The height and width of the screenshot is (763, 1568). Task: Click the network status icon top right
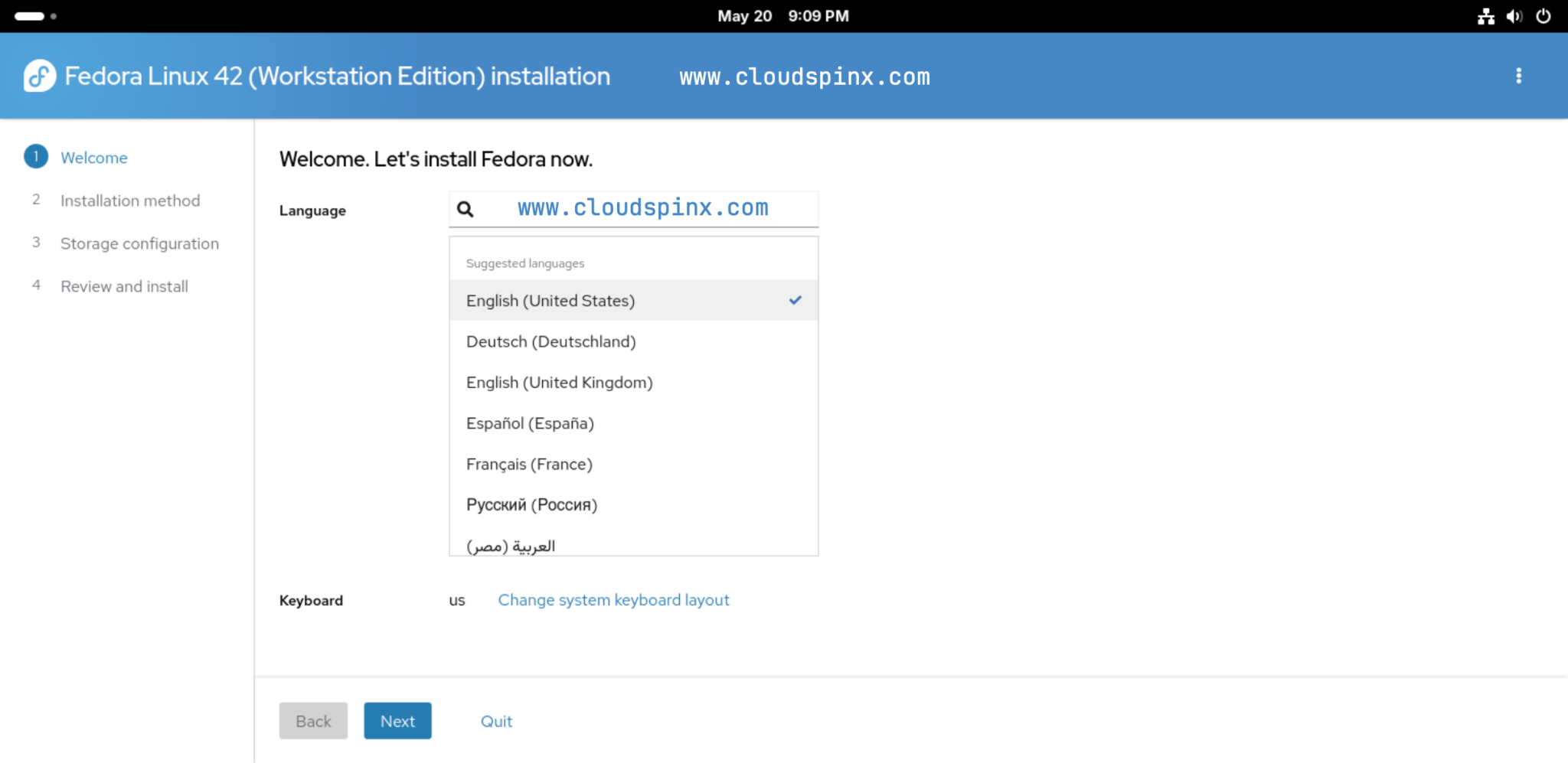[1485, 15]
